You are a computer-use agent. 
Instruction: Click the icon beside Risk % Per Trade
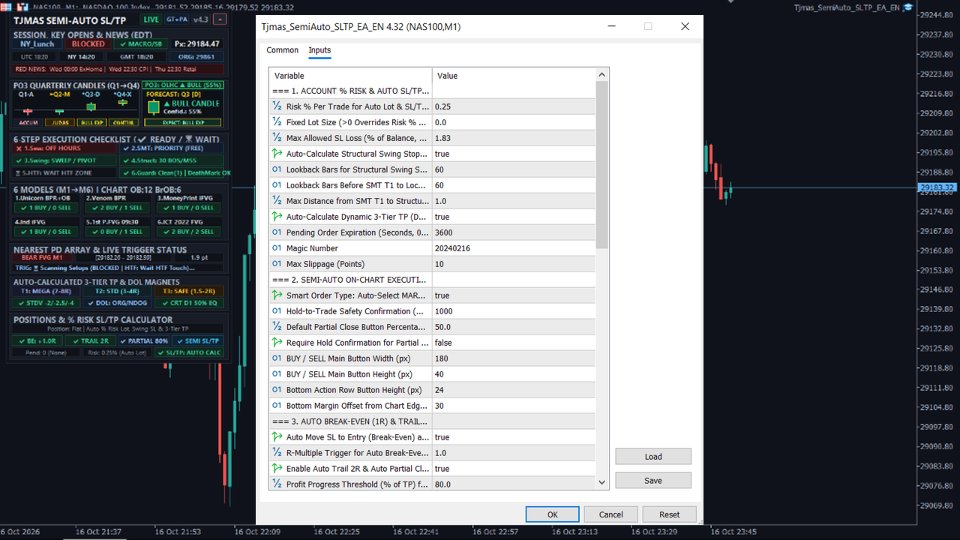click(x=277, y=106)
